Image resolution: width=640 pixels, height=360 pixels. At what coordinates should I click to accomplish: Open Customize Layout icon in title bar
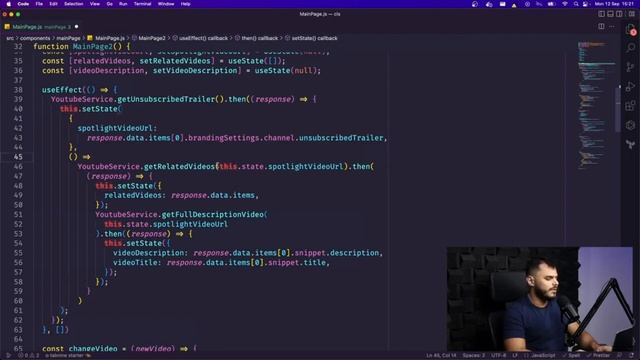click(631, 14)
